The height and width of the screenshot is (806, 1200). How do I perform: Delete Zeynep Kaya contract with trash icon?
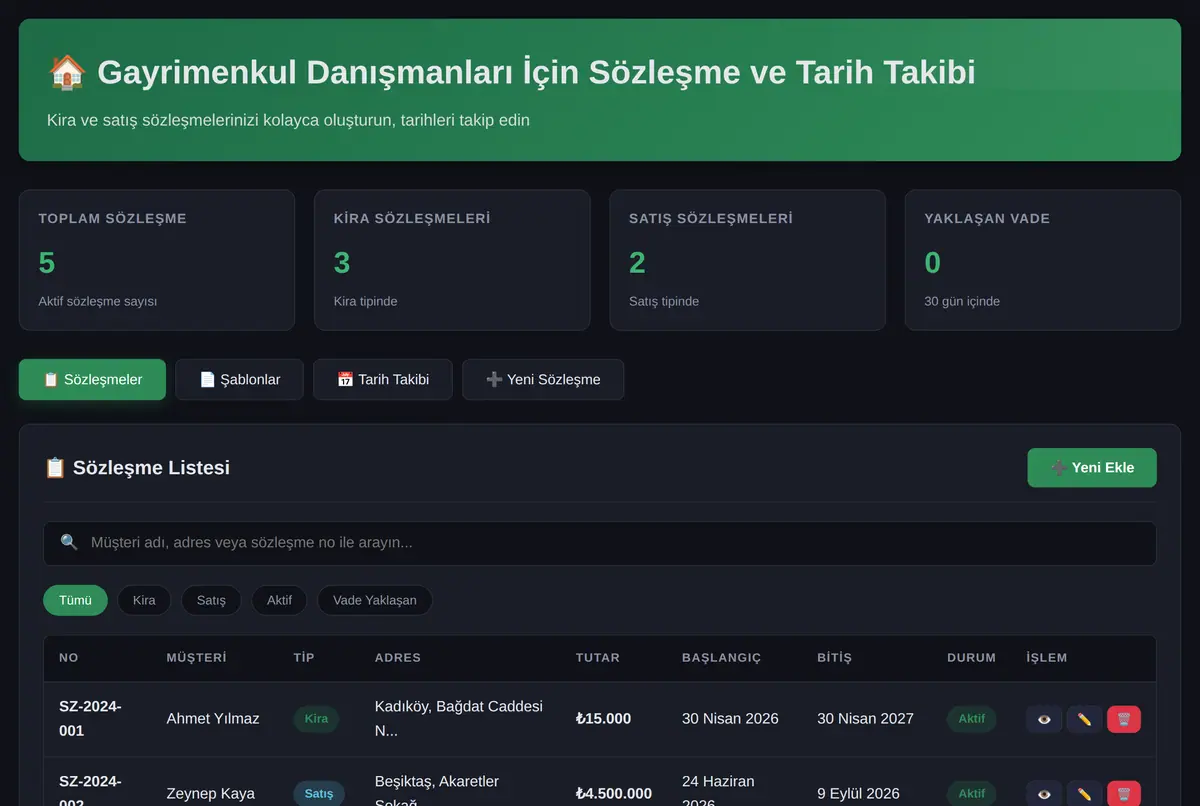1124,794
